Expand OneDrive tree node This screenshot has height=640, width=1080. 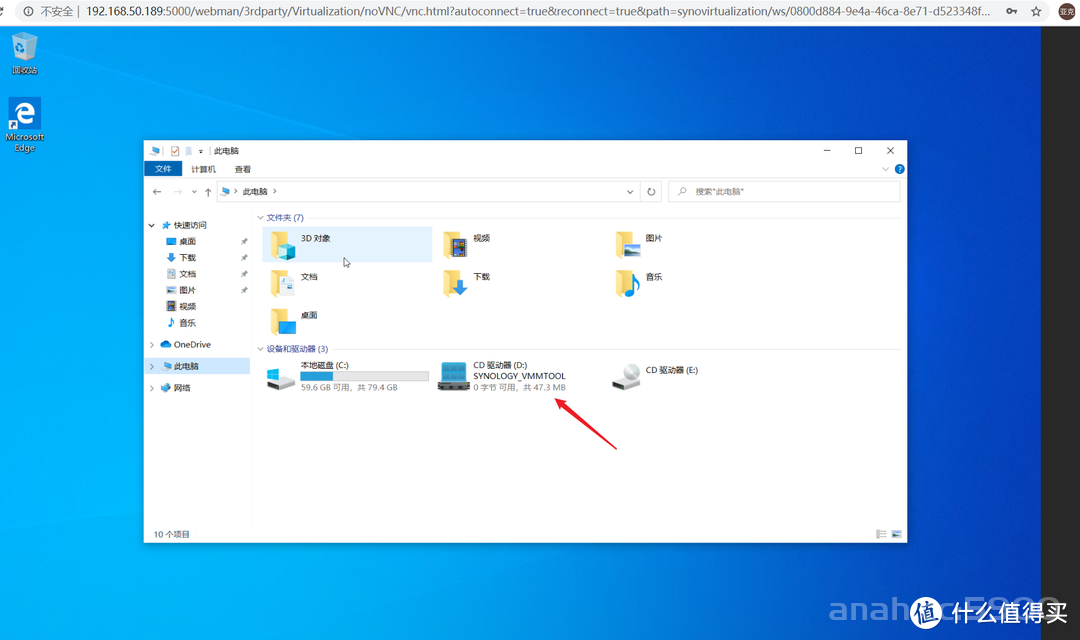(x=152, y=344)
